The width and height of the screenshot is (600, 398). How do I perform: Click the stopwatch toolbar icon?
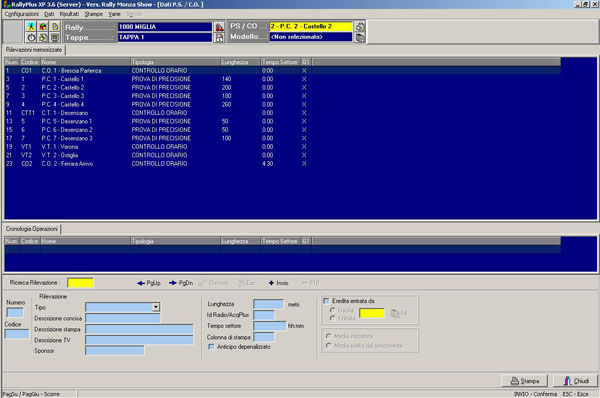(x=31, y=38)
